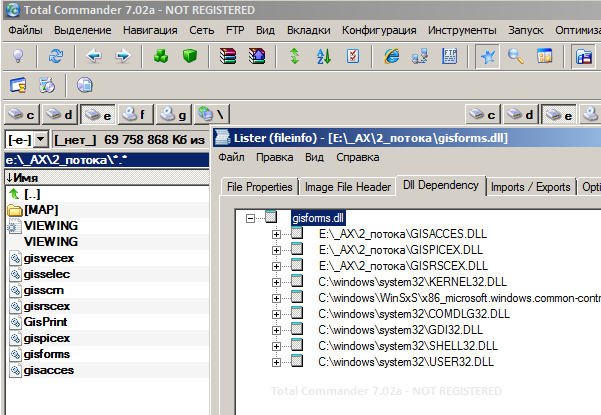601x415 pixels.
Task: Open Lister's Правка menu
Action: point(274,157)
